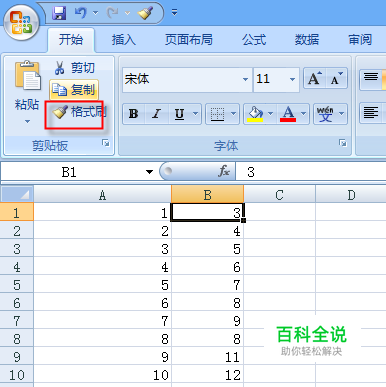Click the greyed Redo arrow icon
Viewport: 386px width, 387px height.
tap(113, 13)
